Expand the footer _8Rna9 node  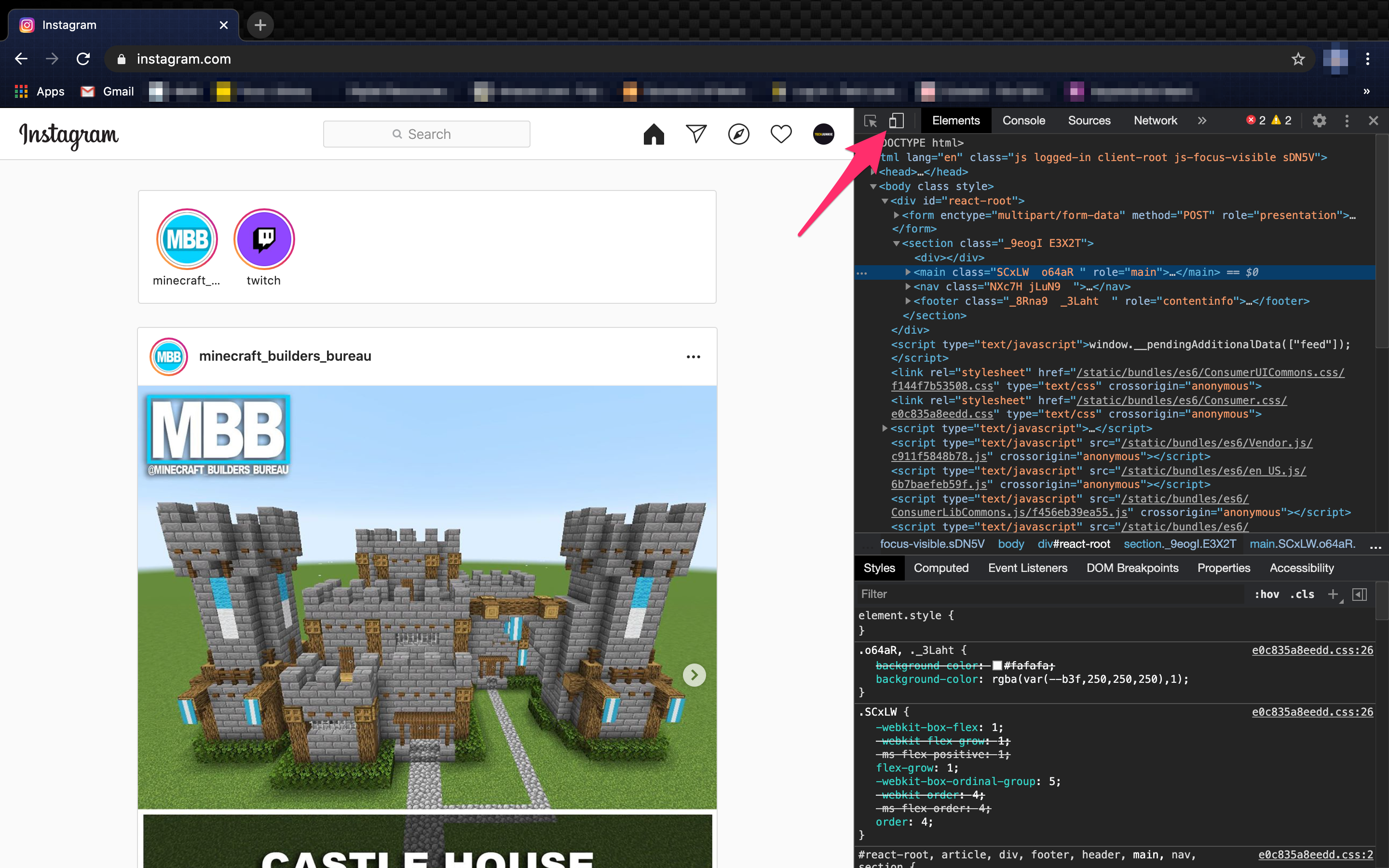pyautogui.click(x=908, y=301)
